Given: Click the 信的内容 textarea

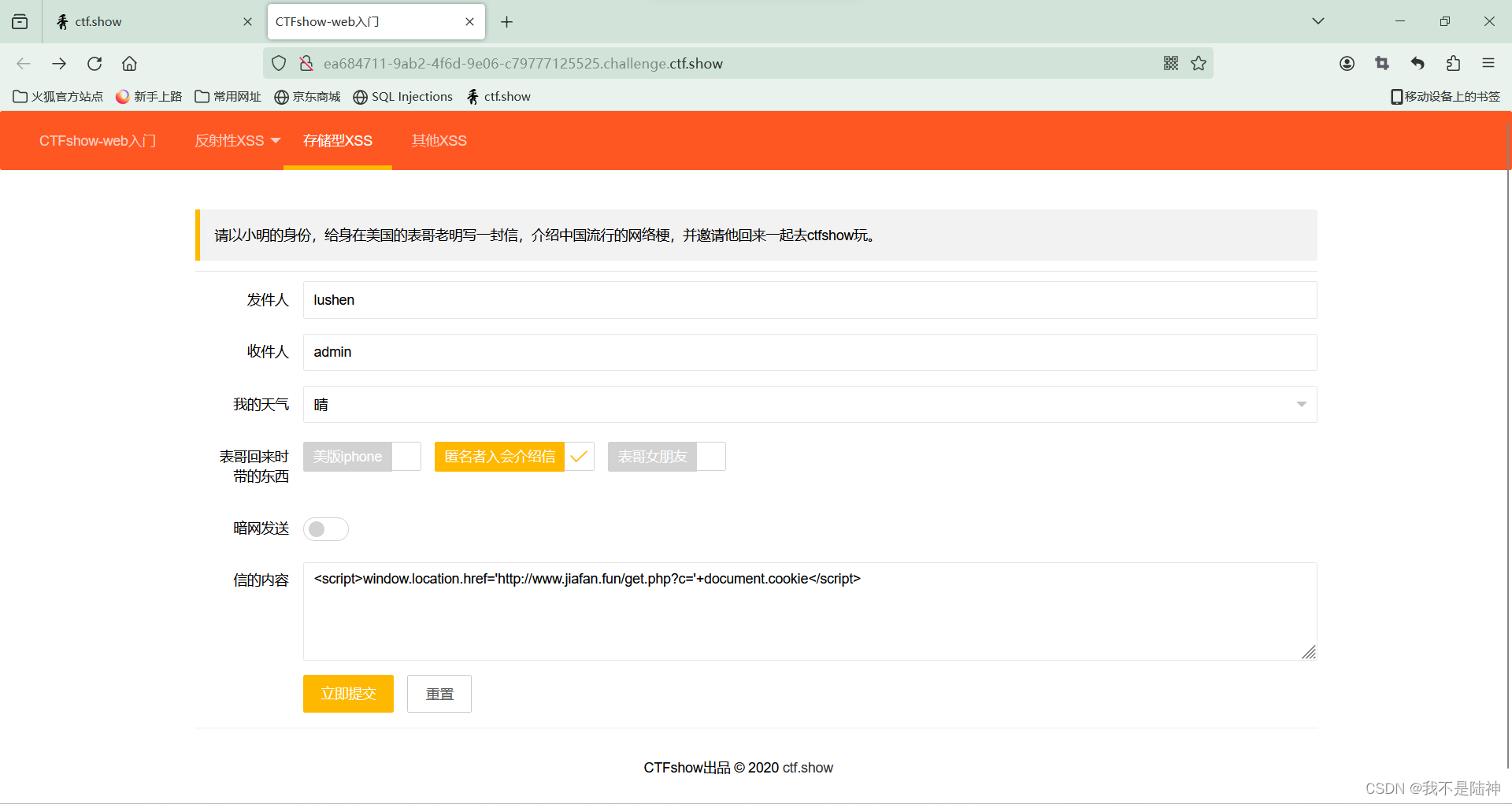Looking at the screenshot, I should (810, 611).
